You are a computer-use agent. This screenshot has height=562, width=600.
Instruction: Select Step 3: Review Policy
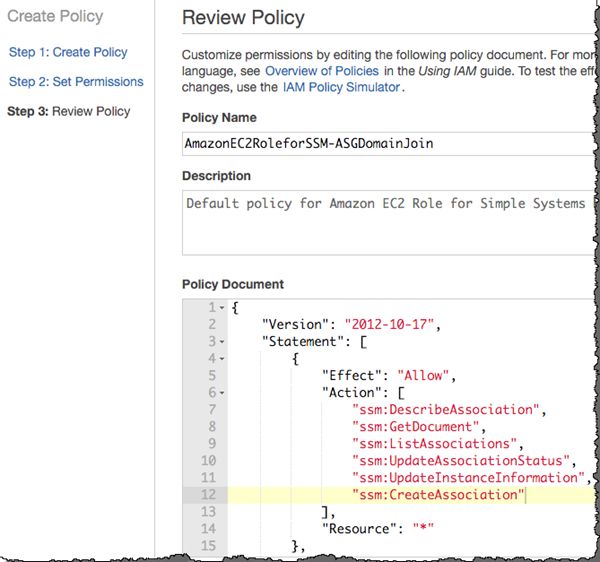68,111
